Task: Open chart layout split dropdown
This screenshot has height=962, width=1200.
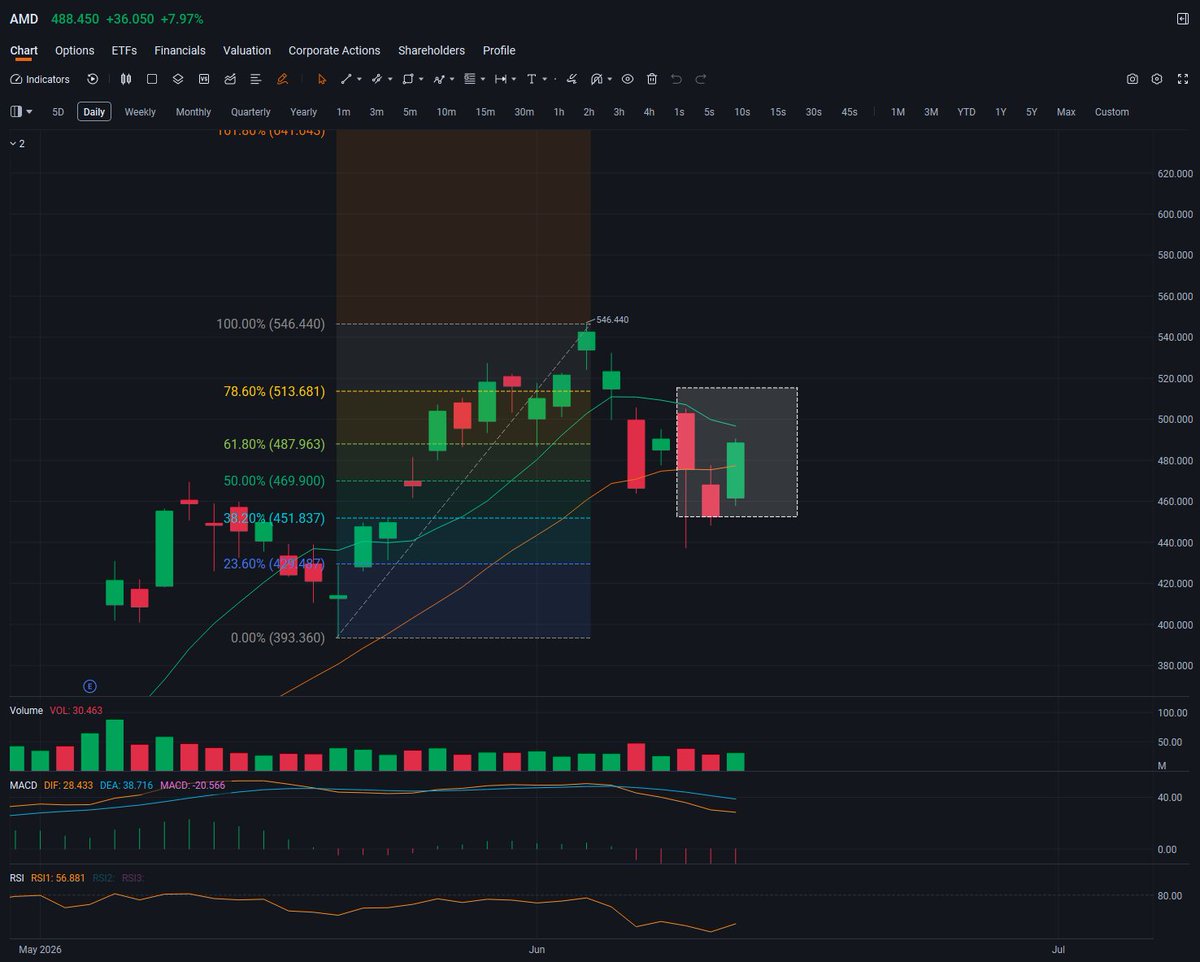Action: pyautogui.click(x=22, y=112)
